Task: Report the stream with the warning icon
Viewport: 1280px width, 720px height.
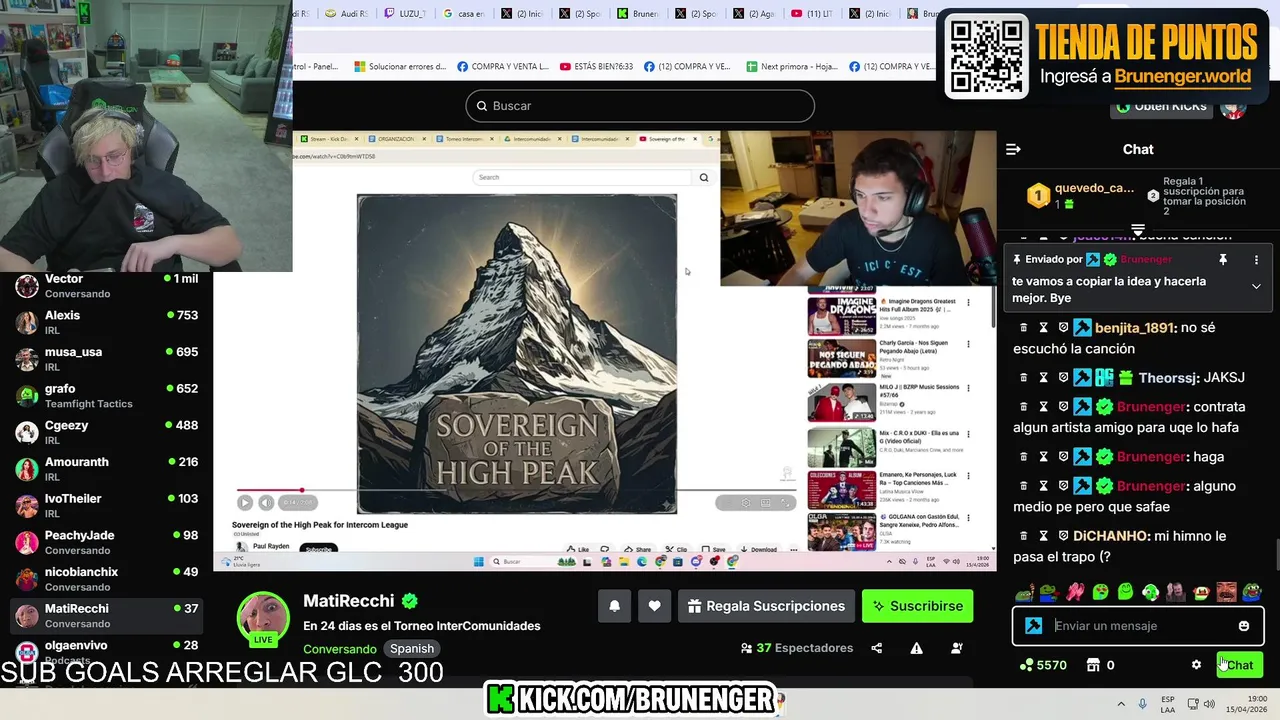Action: tap(916, 648)
